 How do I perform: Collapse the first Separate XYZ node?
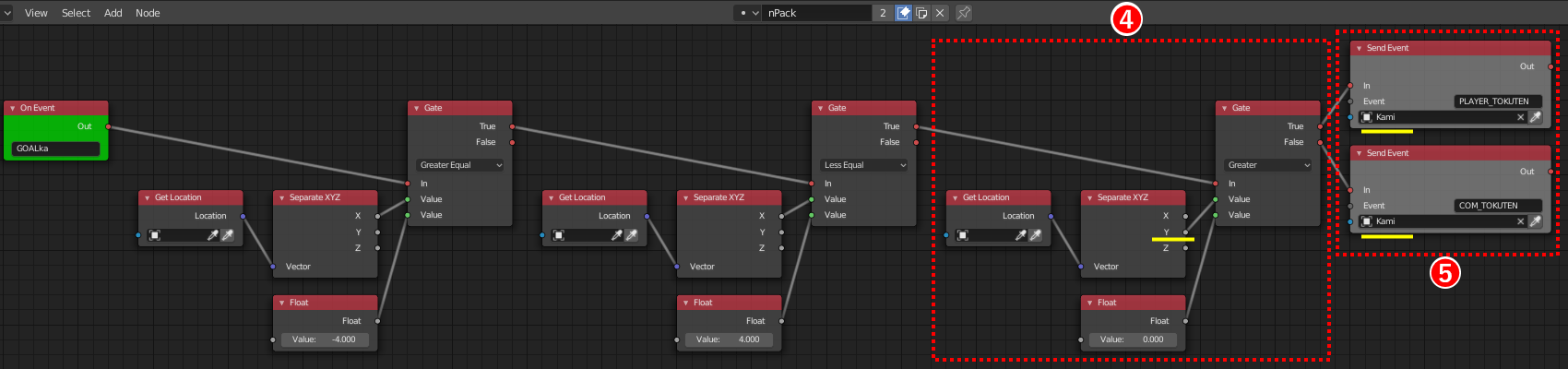point(281,197)
